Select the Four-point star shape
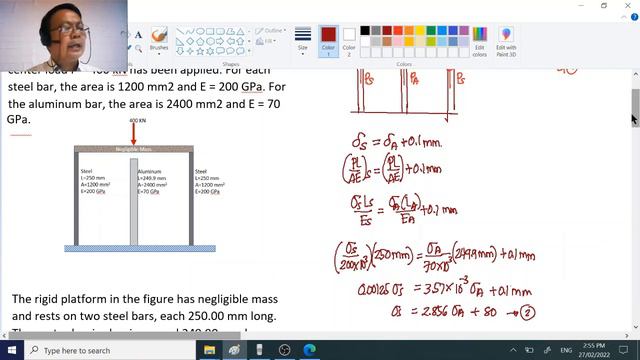The width and height of the screenshot is (640, 360). [190, 51]
